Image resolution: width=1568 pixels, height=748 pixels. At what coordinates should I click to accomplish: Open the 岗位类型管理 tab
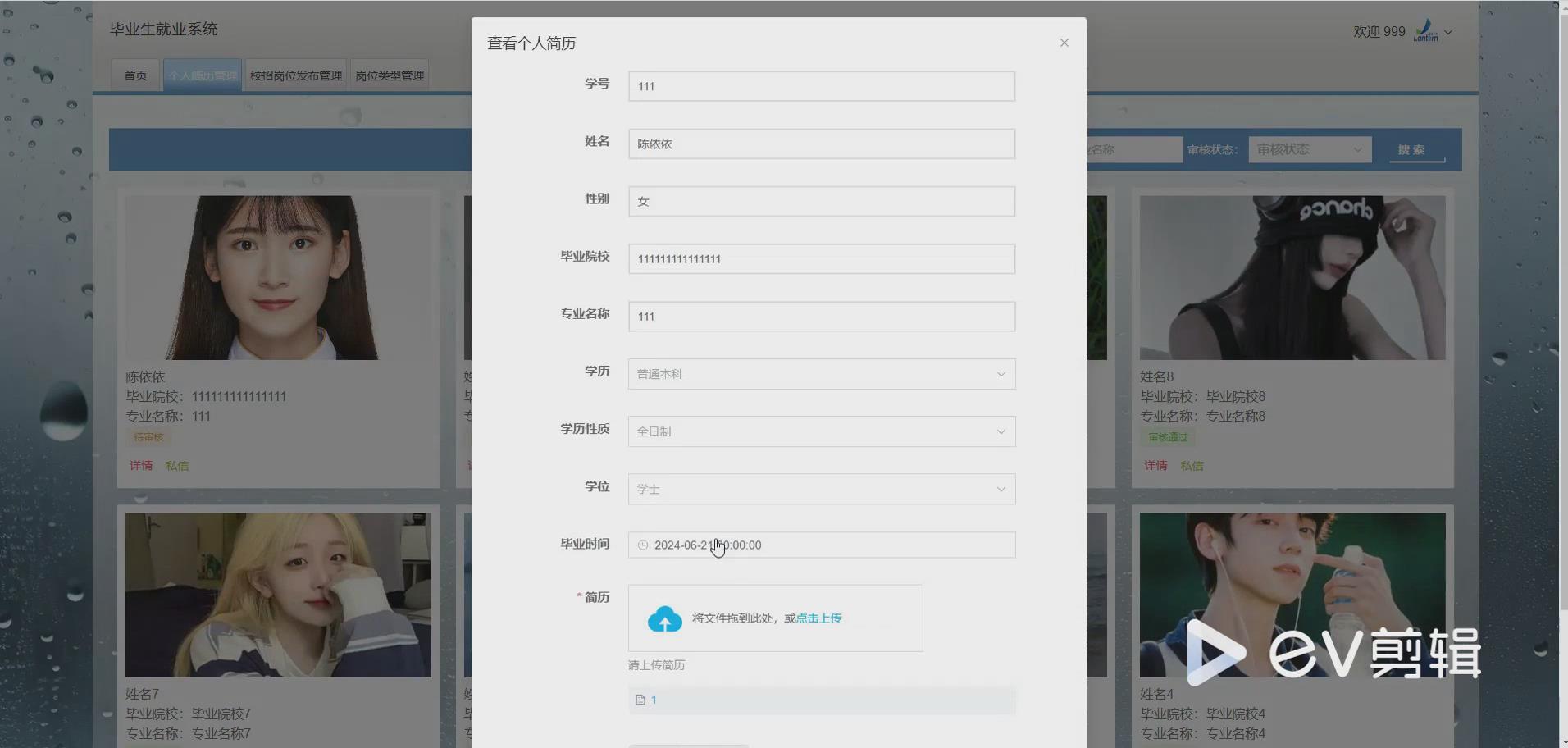tap(389, 75)
